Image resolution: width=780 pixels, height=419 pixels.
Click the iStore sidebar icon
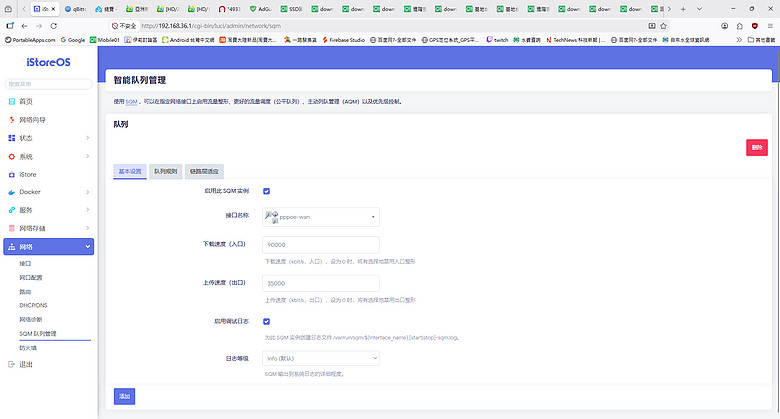(11, 175)
